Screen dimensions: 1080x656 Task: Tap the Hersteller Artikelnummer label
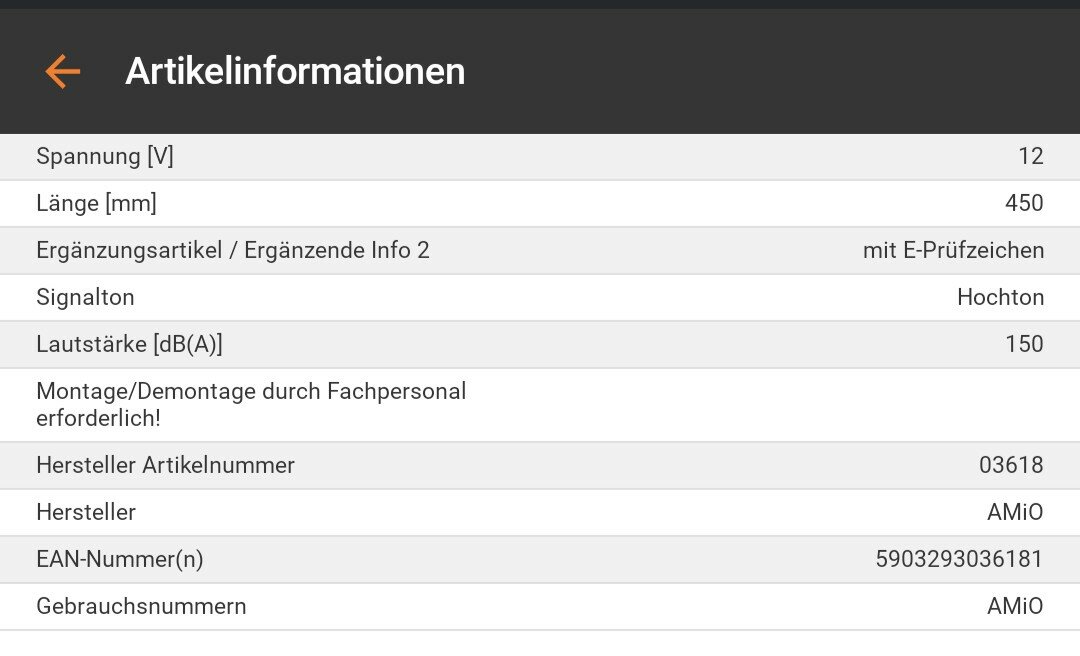[165, 465]
